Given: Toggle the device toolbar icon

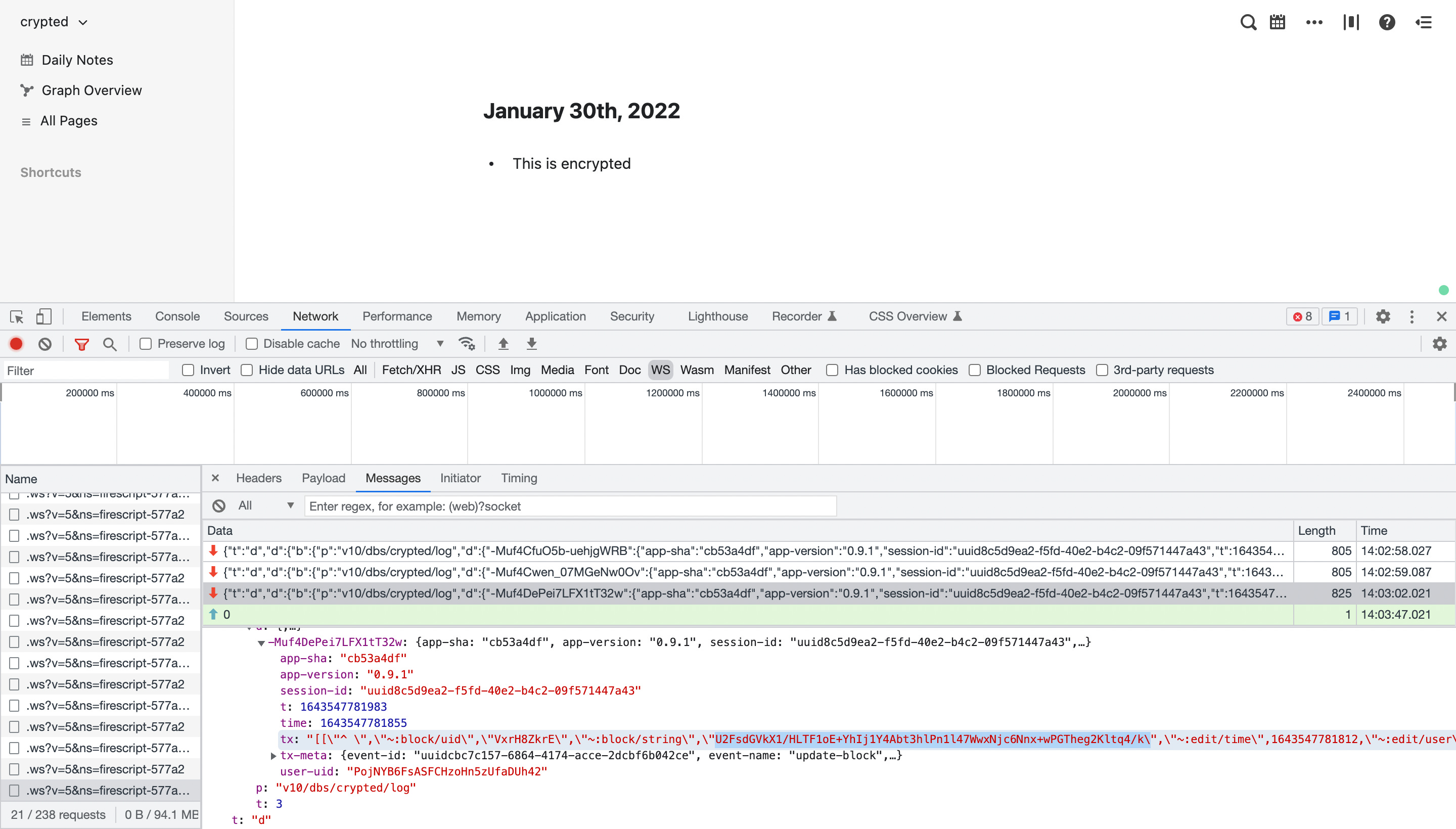Looking at the screenshot, I should (x=43, y=316).
